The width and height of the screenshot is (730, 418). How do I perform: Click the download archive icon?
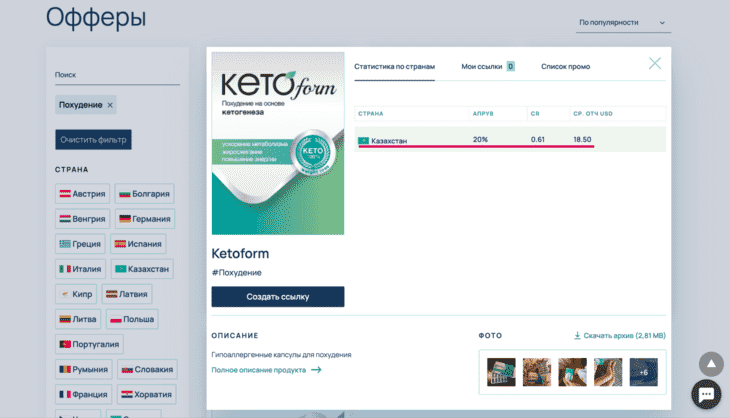point(577,335)
